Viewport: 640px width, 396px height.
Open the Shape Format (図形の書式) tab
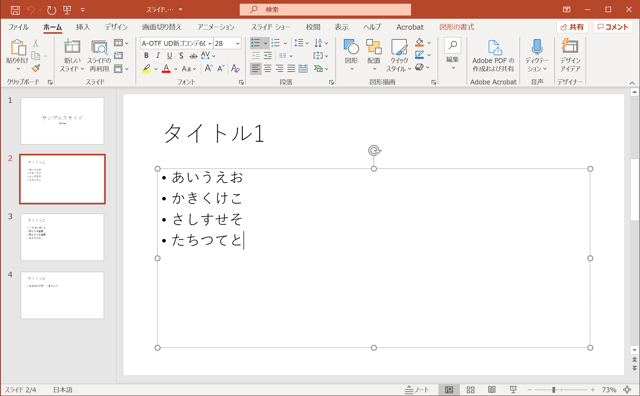click(x=457, y=27)
